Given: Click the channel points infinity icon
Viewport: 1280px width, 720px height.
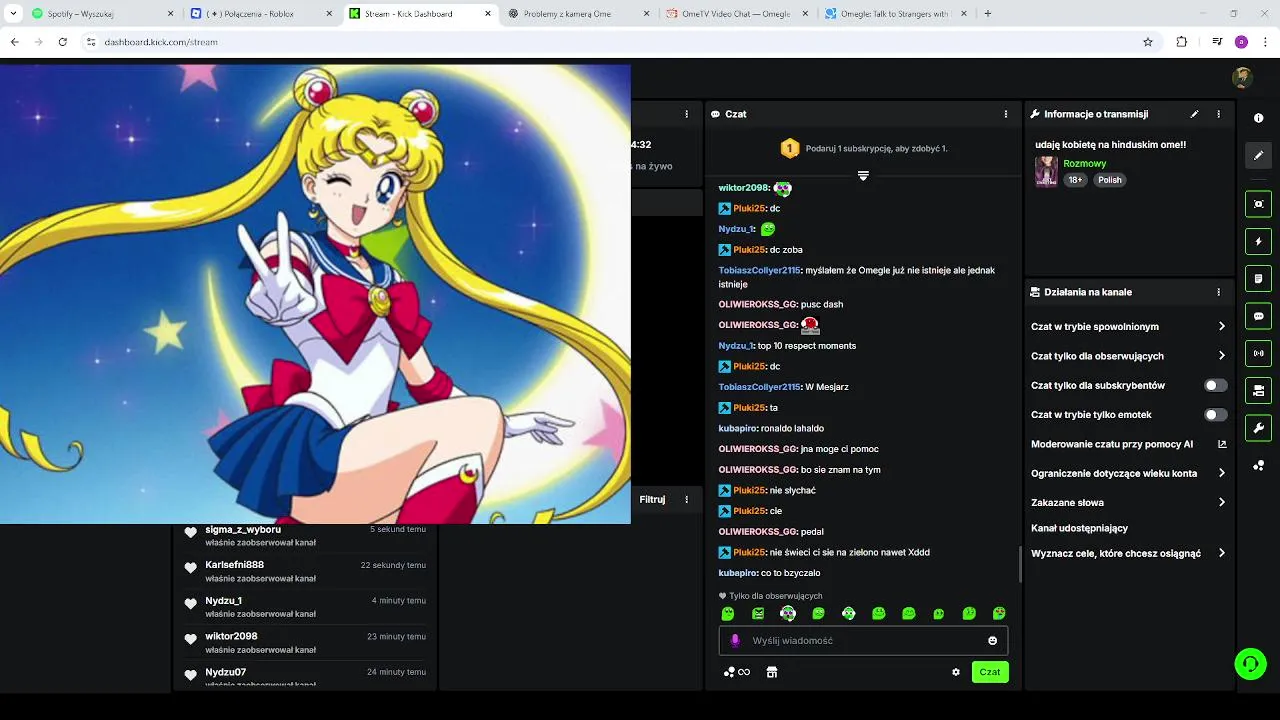Looking at the screenshot, I should (x=737, y=672).
